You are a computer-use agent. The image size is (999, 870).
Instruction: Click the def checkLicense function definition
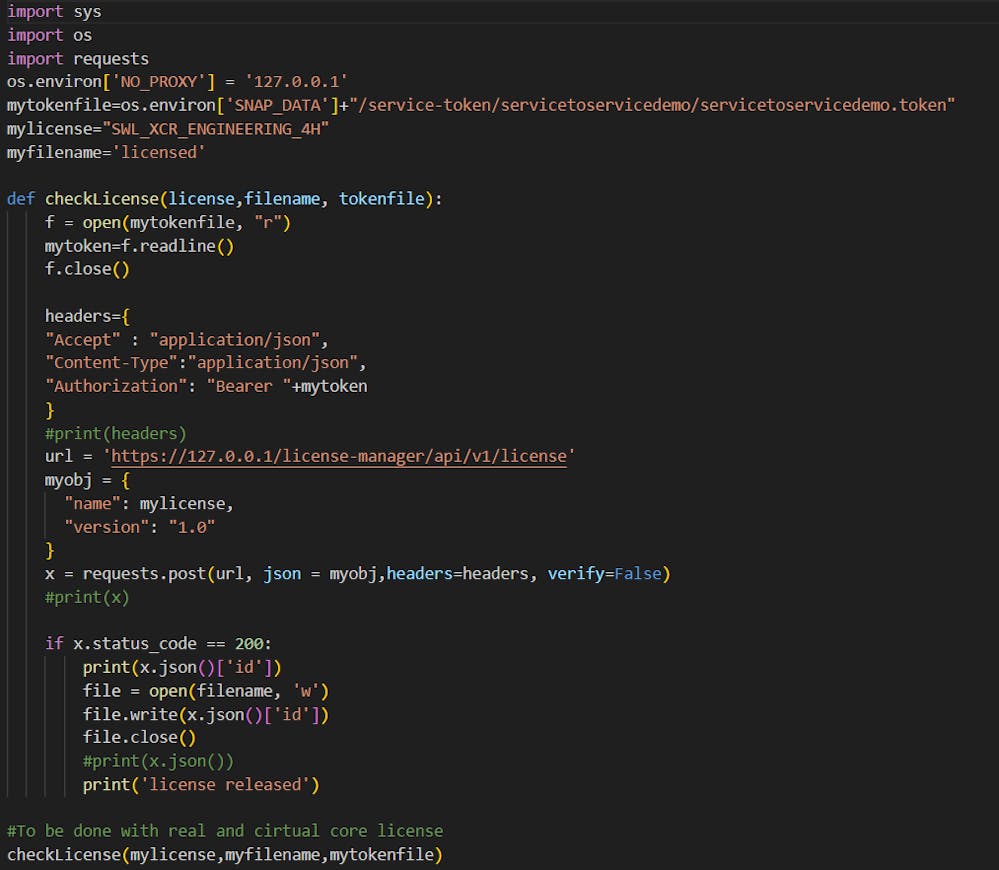pos(224,199)
